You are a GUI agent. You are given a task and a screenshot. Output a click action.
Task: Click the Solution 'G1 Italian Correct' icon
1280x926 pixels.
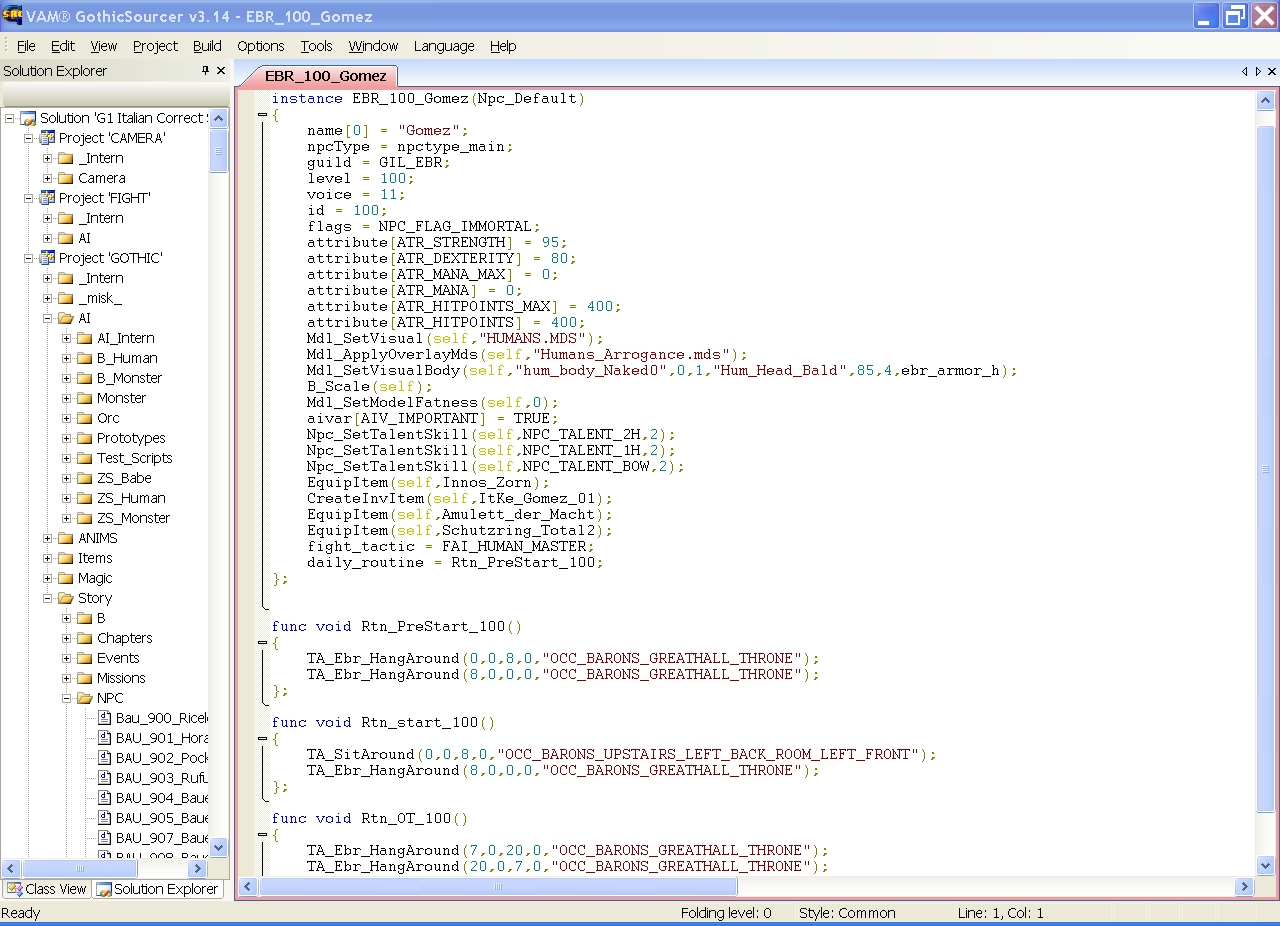28,118
